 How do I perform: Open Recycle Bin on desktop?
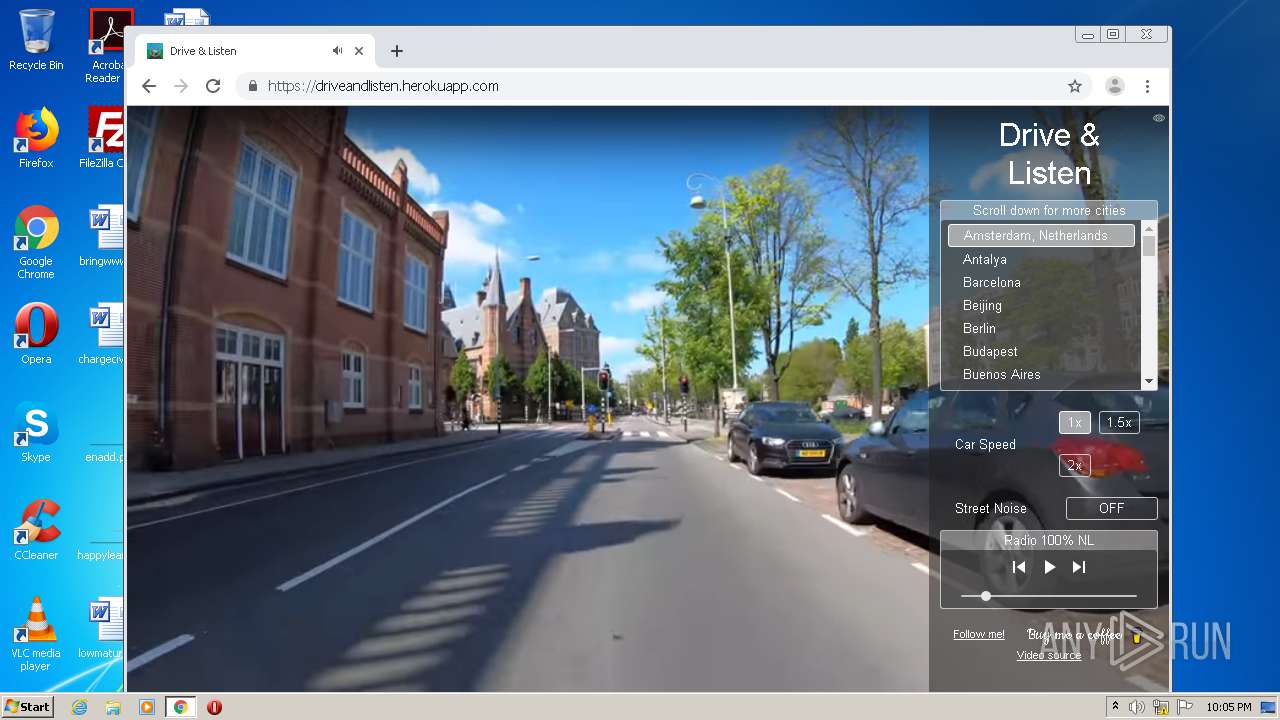[36, 41]
